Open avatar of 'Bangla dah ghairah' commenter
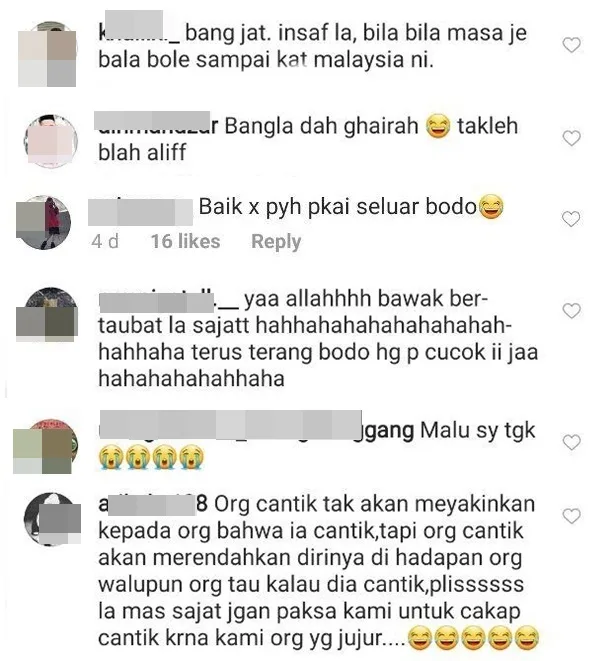614x661 pixels. [x=51, y=140]
